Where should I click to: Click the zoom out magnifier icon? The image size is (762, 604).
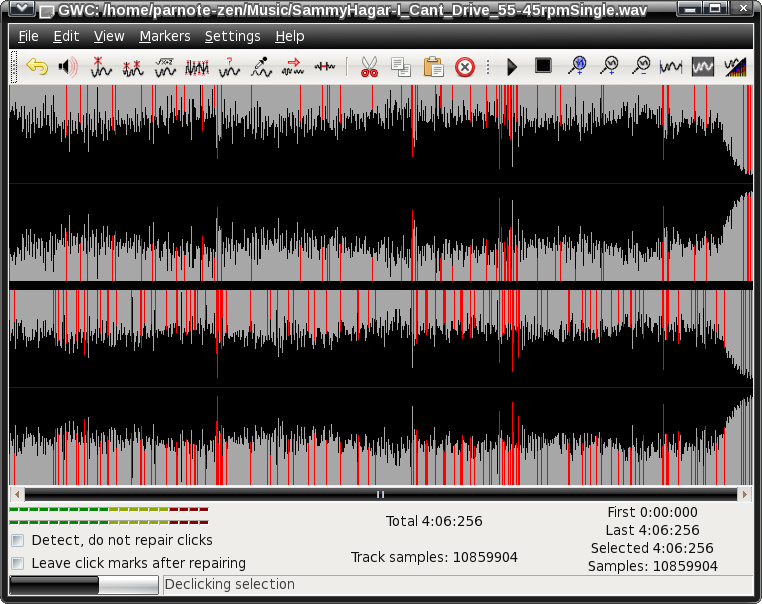(641, 66)
